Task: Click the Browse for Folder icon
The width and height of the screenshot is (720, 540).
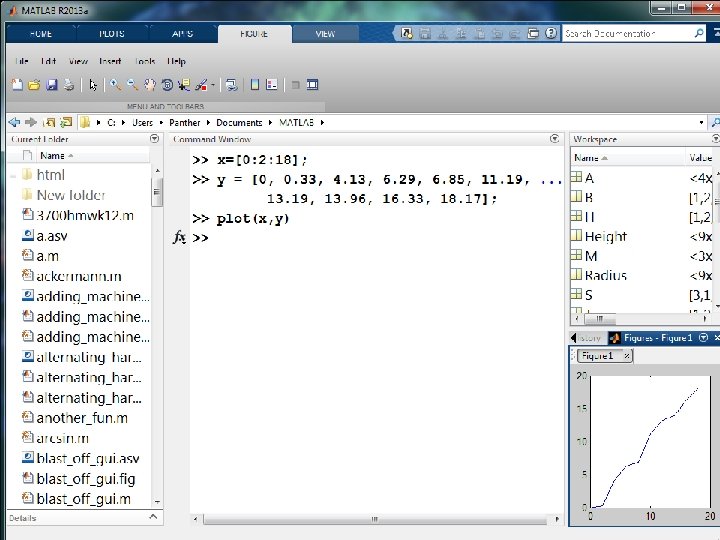Action: point(66,122)
